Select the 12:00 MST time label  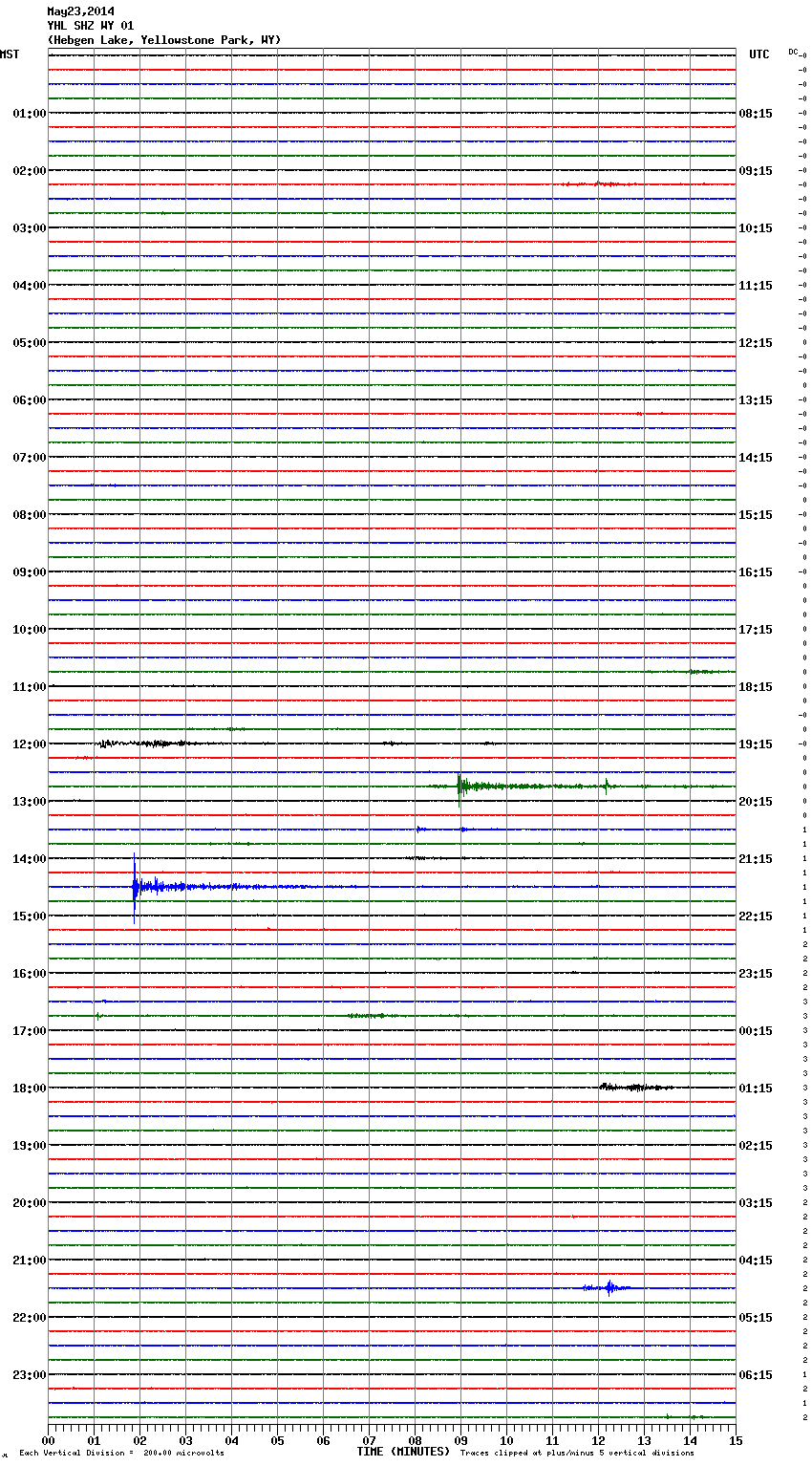(30, 744)
